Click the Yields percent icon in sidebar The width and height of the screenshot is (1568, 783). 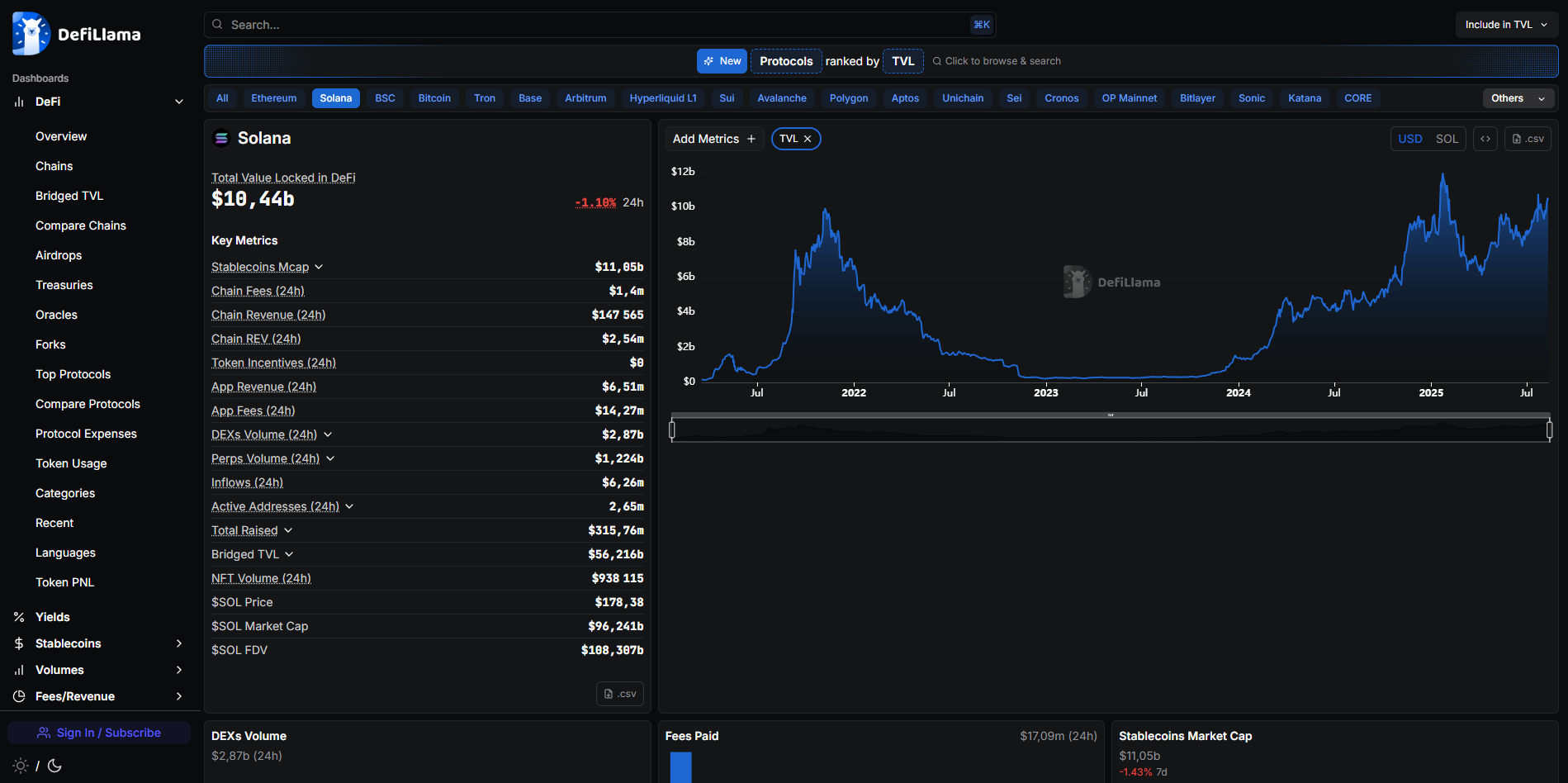(19, 617)
